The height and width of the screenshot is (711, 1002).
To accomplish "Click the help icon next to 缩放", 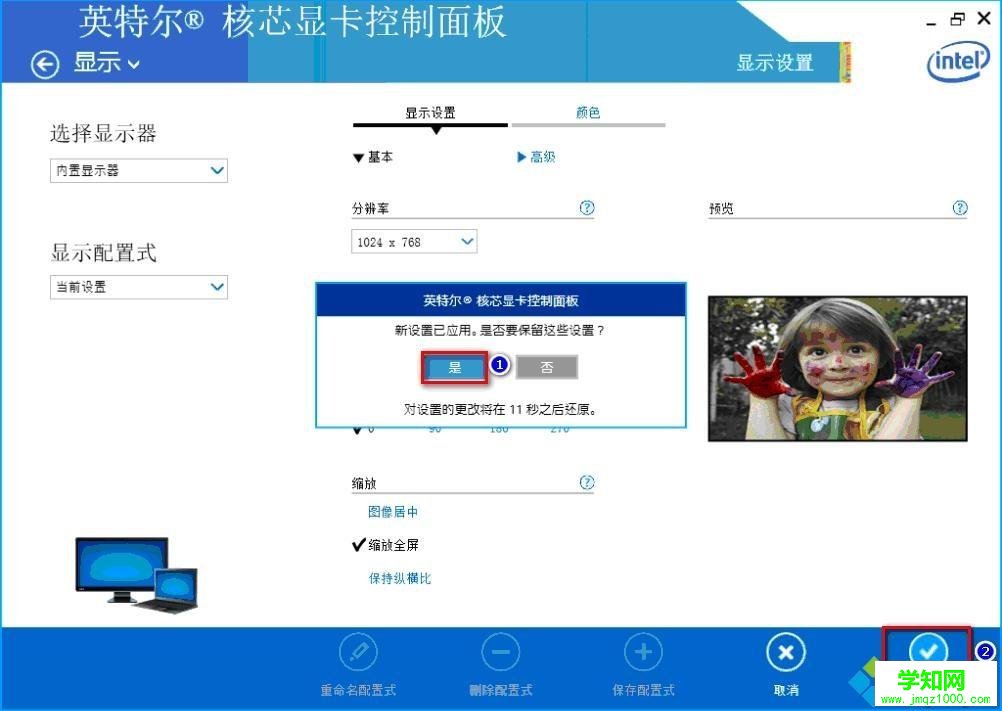I will 587,482.
